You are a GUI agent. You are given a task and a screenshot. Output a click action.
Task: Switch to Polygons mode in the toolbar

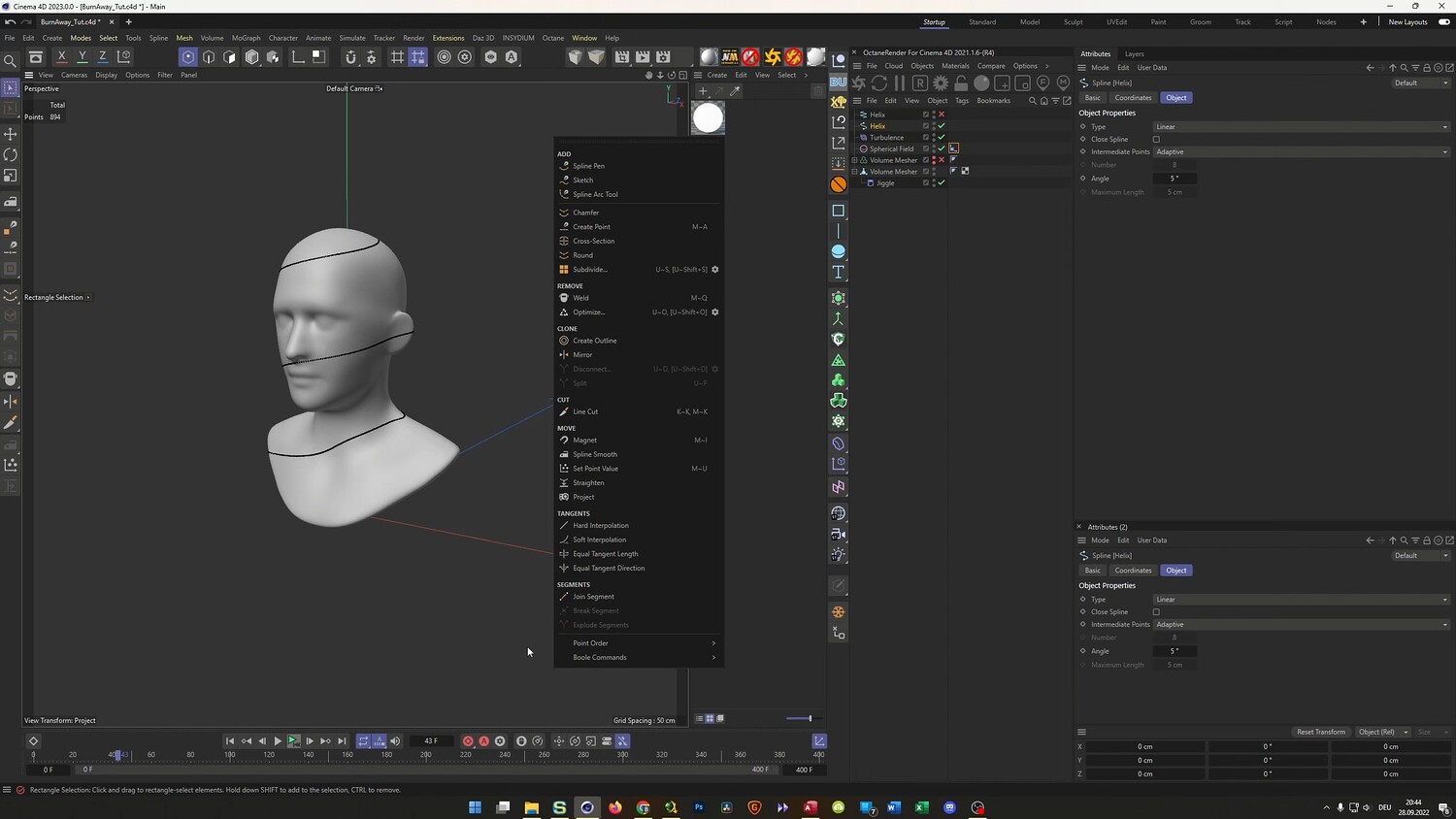click(x=230, y=57)
